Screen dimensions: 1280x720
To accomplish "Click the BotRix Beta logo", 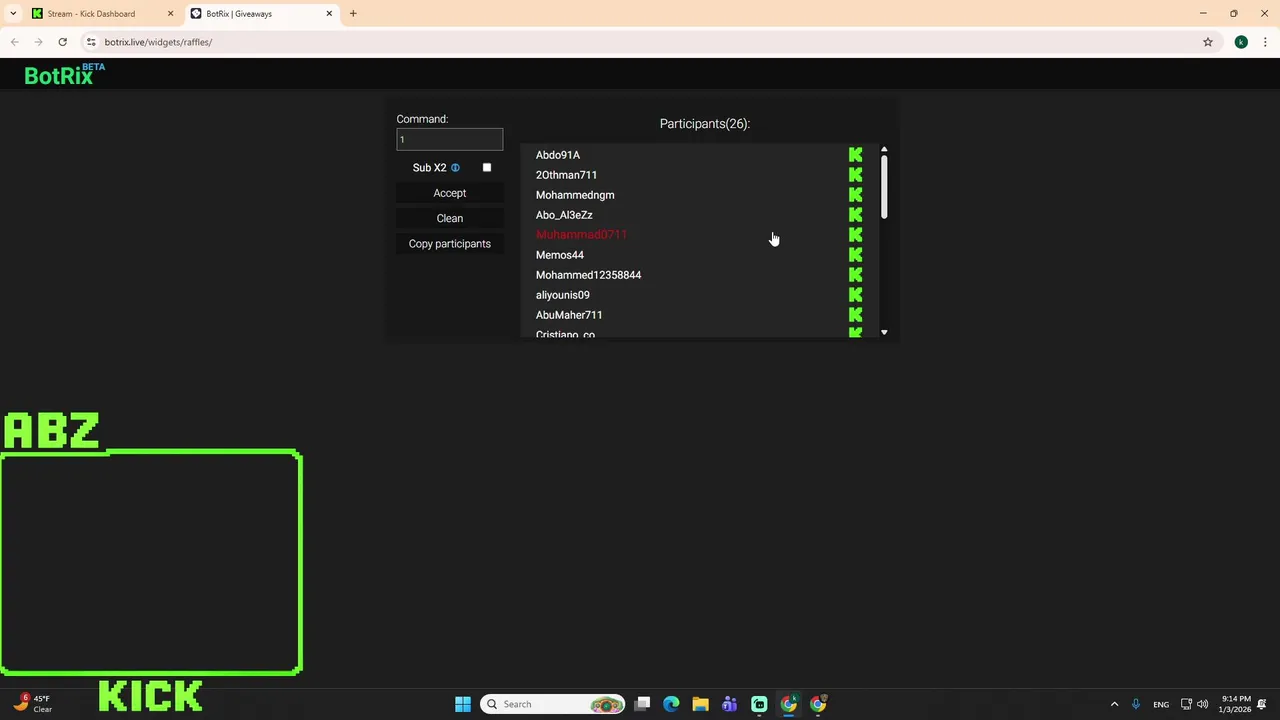I will (64, 74).
